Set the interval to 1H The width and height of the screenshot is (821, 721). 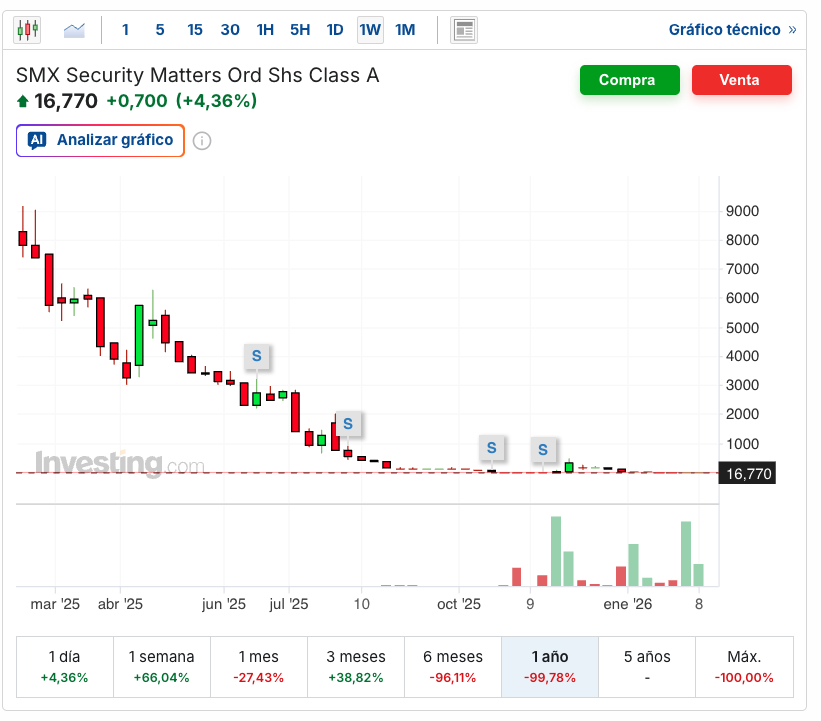click(265, 30)
